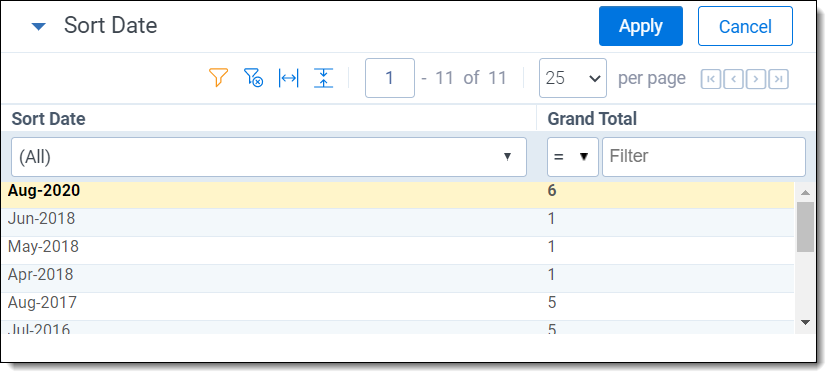832x378 pixels.
Task: Open the 25 per page dropdown
Action: point(573,78)
